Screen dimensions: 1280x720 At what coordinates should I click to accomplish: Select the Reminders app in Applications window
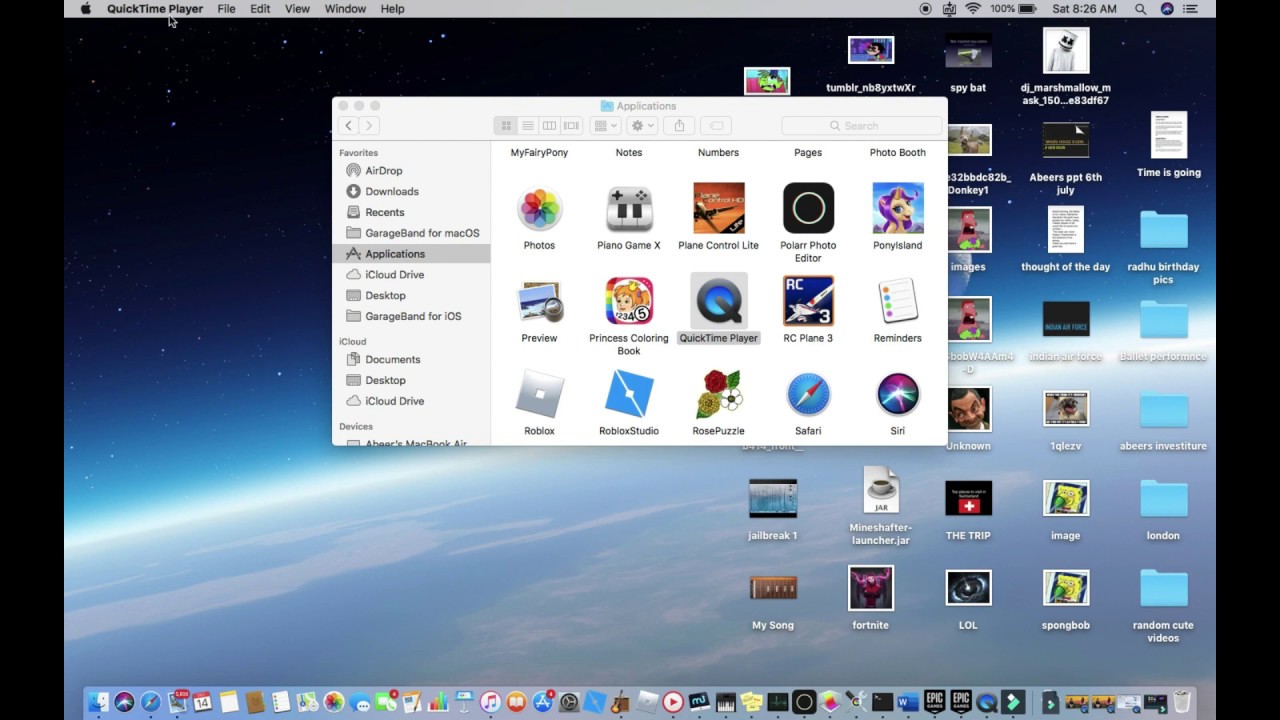(x=897, y=301)
